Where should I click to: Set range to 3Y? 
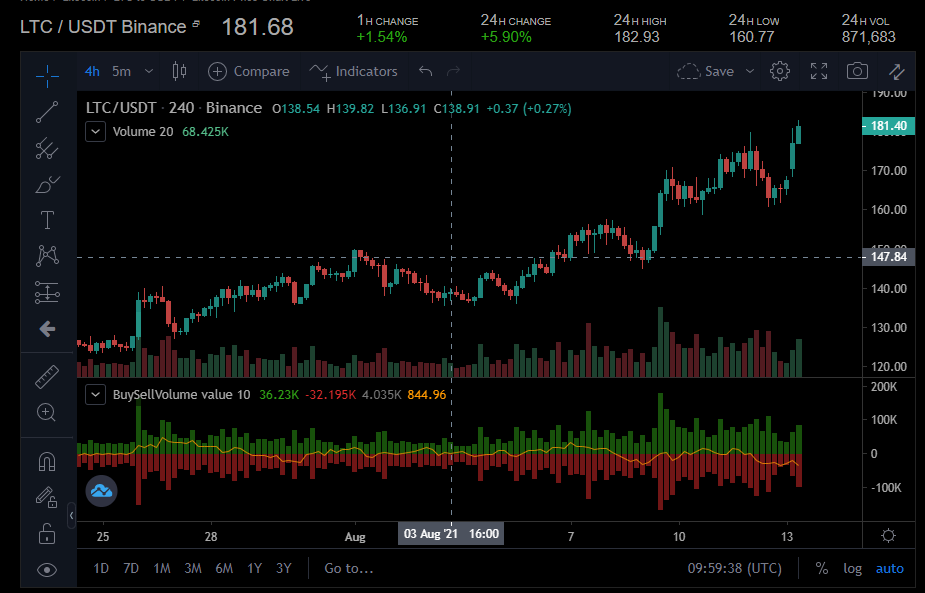click(284, 568)
